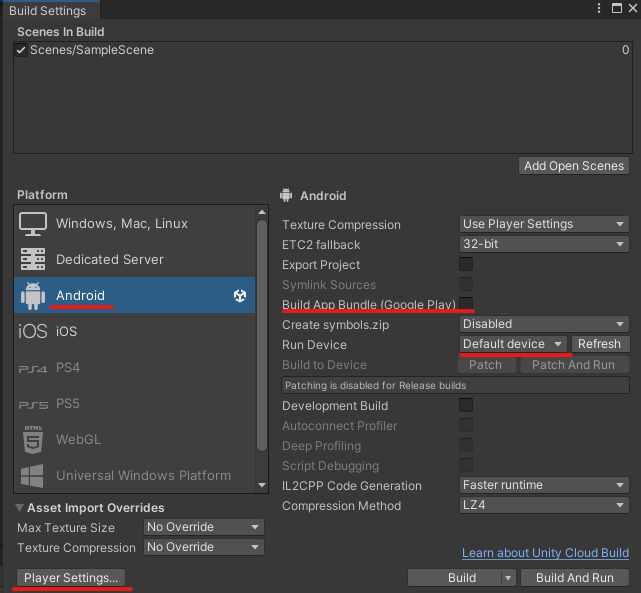Screen dimensions: 641x593
Task: Open Learn about Unity Cloud Build link
Action: (545, 553)
